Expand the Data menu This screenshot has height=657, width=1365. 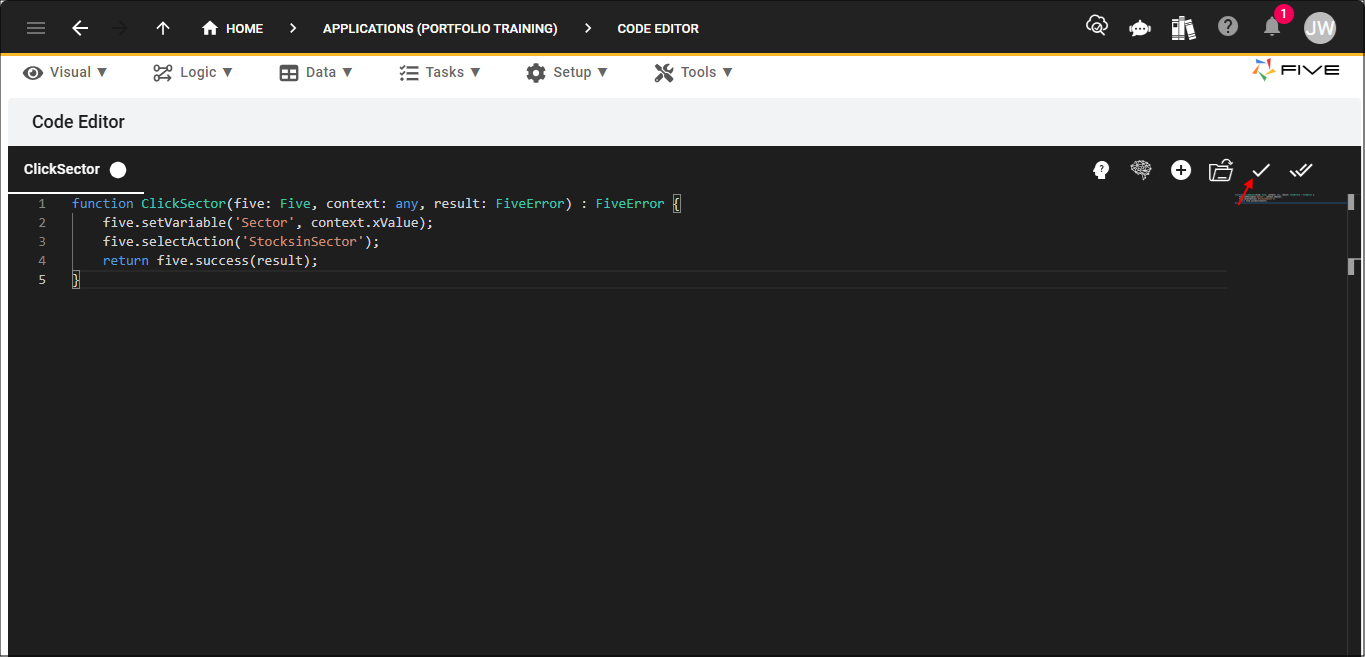(x=316, y=72)
